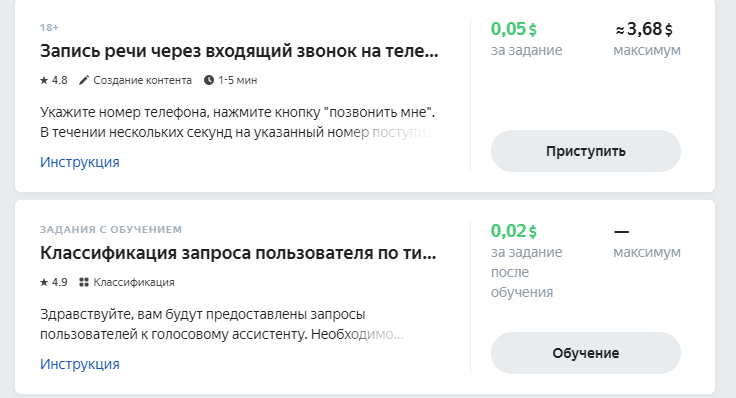Click the star rating icon next to 4.8
The image size is (736, 398).
44,80
